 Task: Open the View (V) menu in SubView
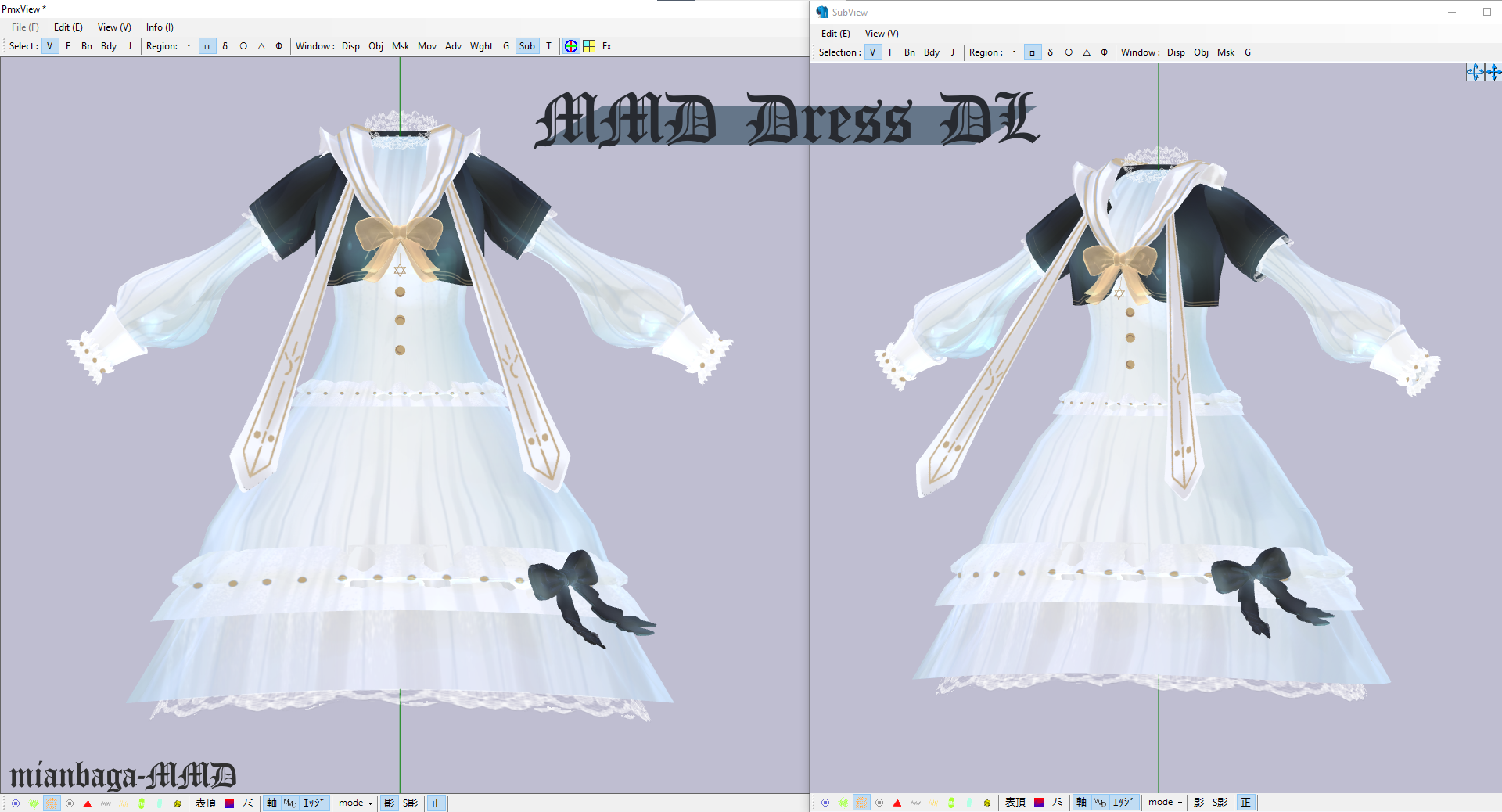tap(882, 34)
